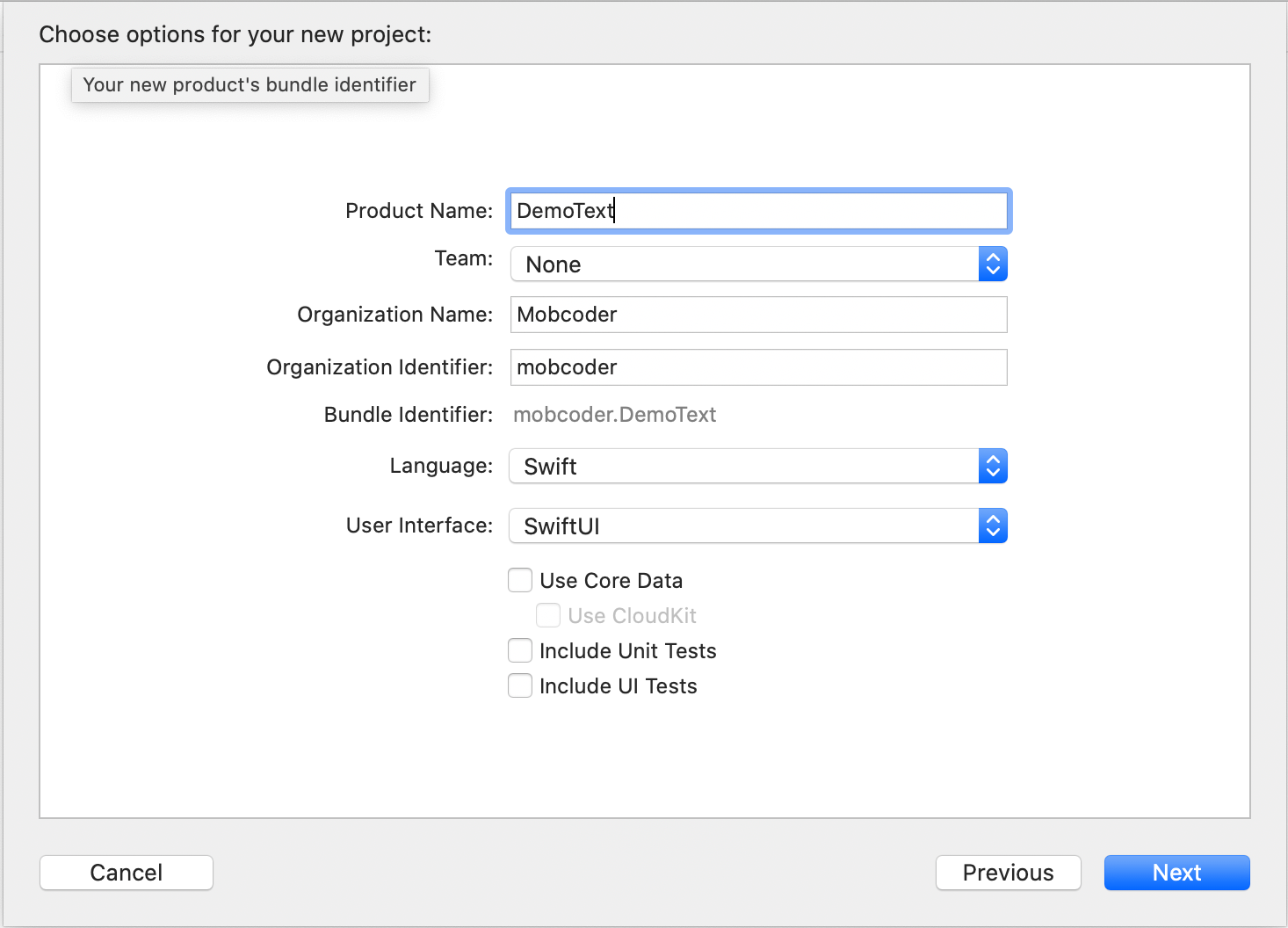Image resolution: width=1288 pixels, height=928 pixels.
Task: Click the mobcoder.DemoText bundle identifier text
Action: [614, 415]
